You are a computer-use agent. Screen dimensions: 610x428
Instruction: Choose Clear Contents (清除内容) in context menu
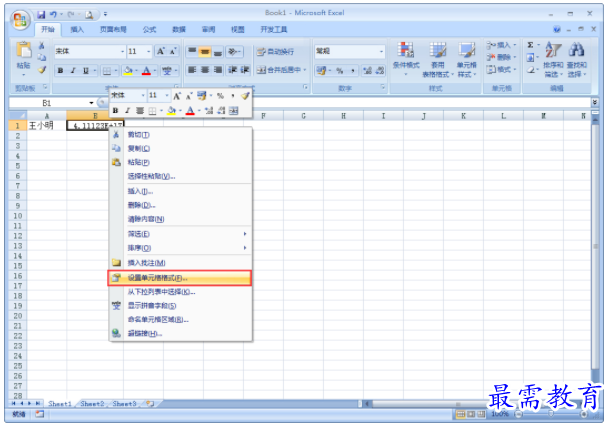click(180, 219)
